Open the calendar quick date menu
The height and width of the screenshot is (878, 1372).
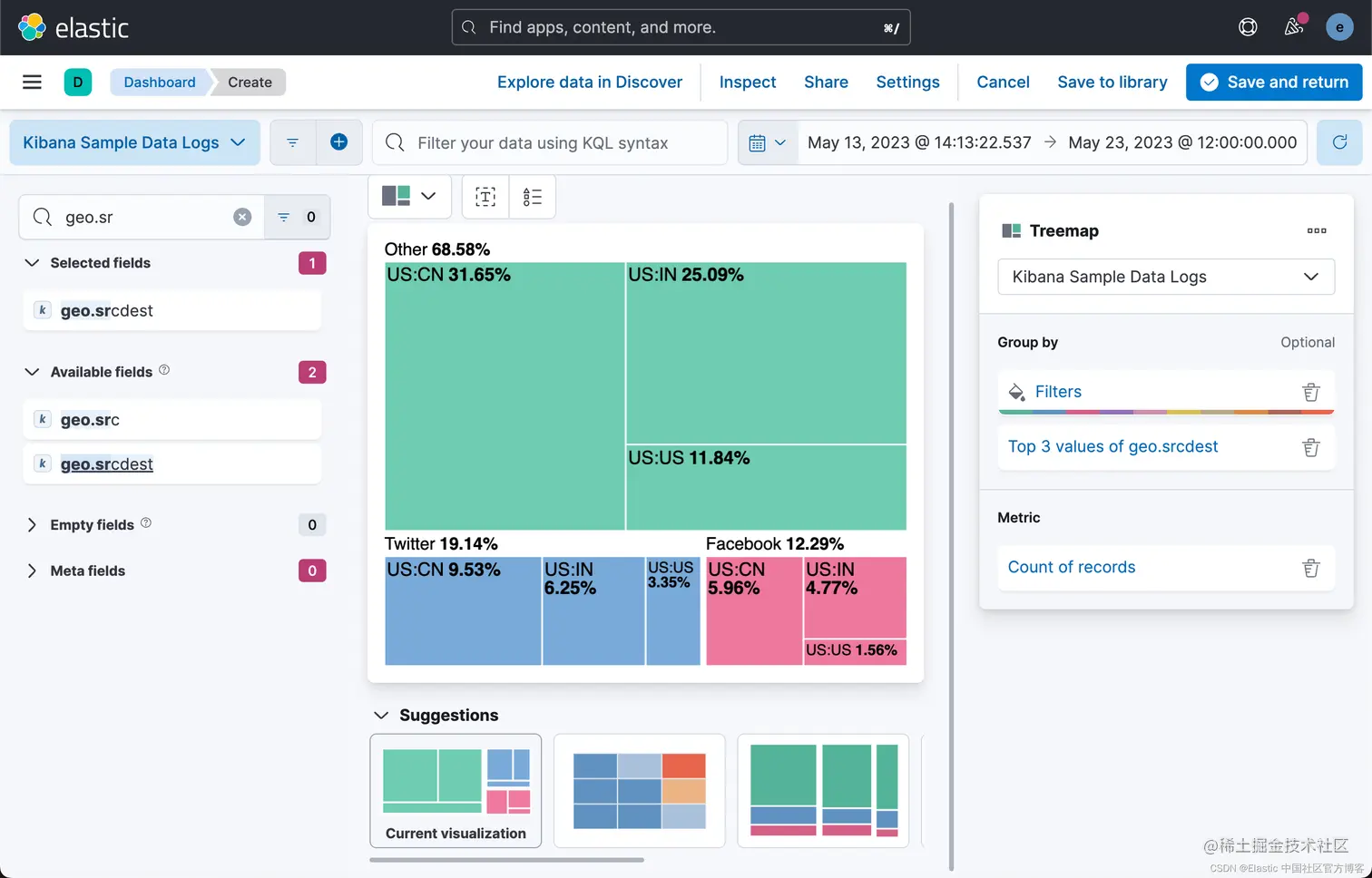tap(768, 142)
